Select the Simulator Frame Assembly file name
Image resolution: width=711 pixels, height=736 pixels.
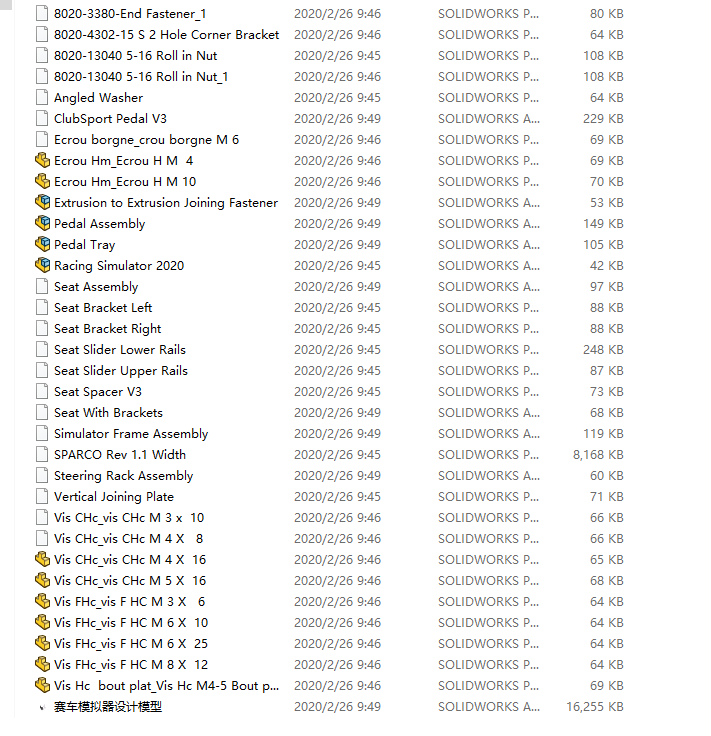[x=131, y=434]
